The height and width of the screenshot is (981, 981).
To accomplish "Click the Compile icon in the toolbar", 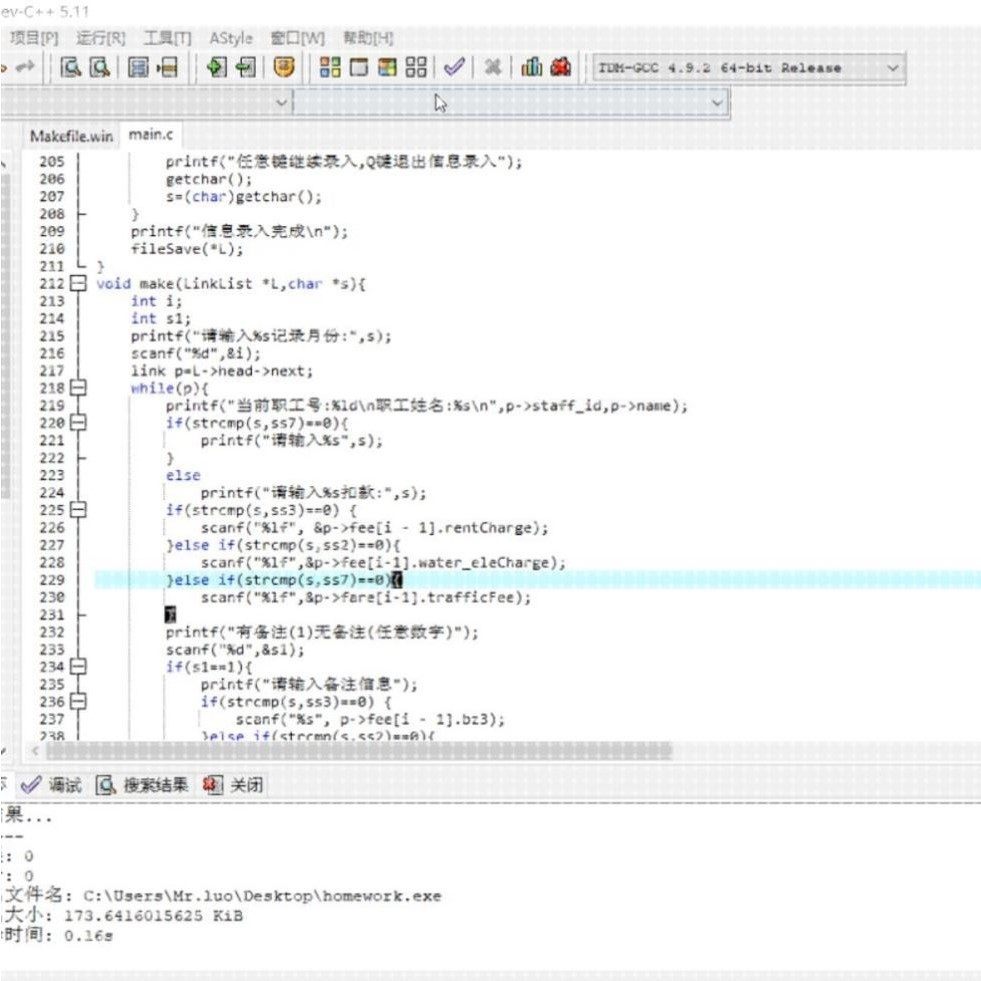I will (453, 67).
